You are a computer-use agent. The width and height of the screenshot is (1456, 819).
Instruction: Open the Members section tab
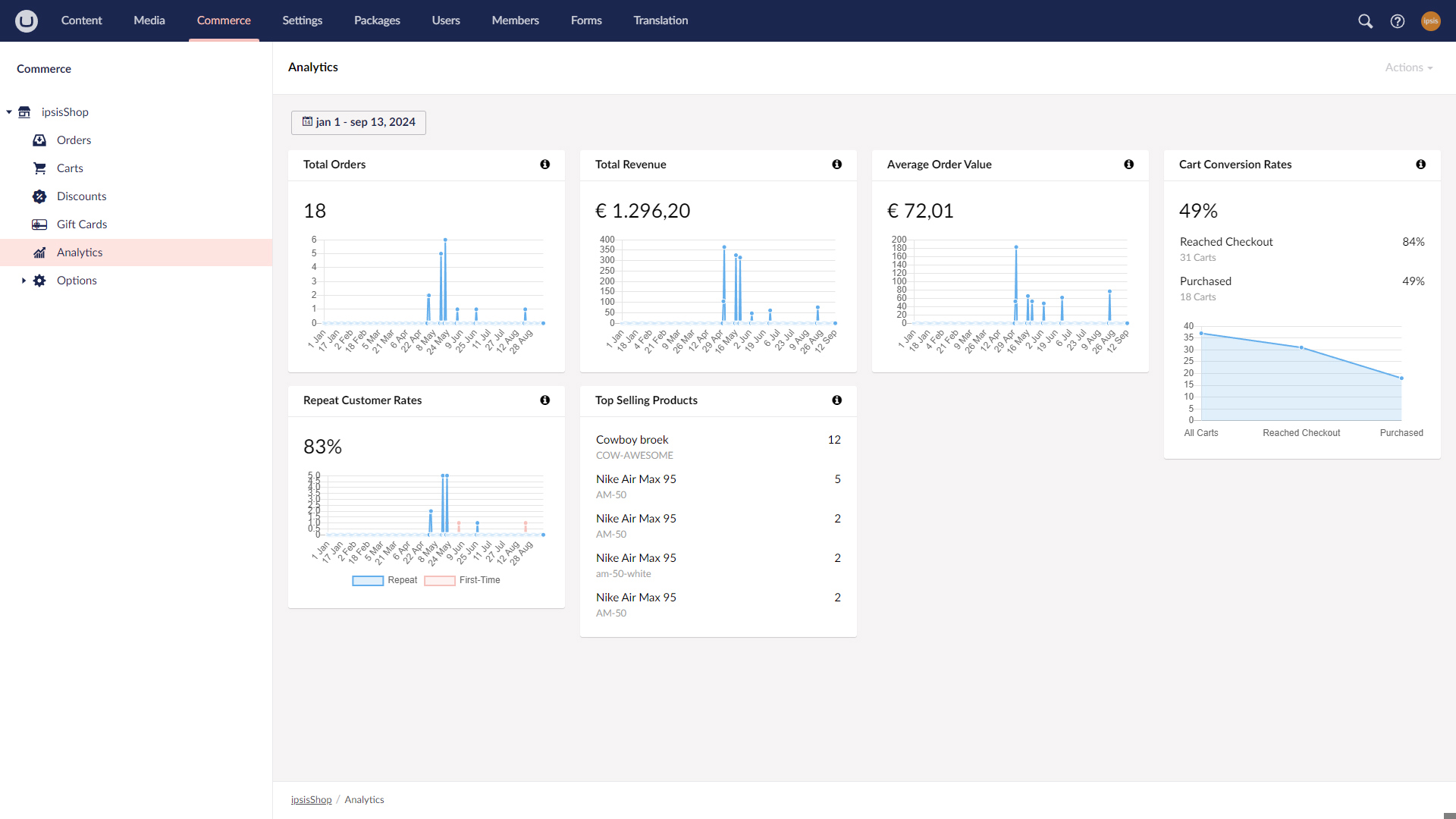click(x=515, y=20)
